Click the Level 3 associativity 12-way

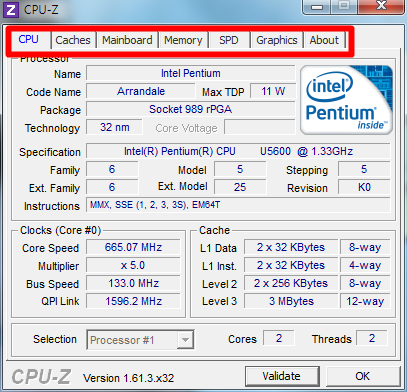point(365,301)
